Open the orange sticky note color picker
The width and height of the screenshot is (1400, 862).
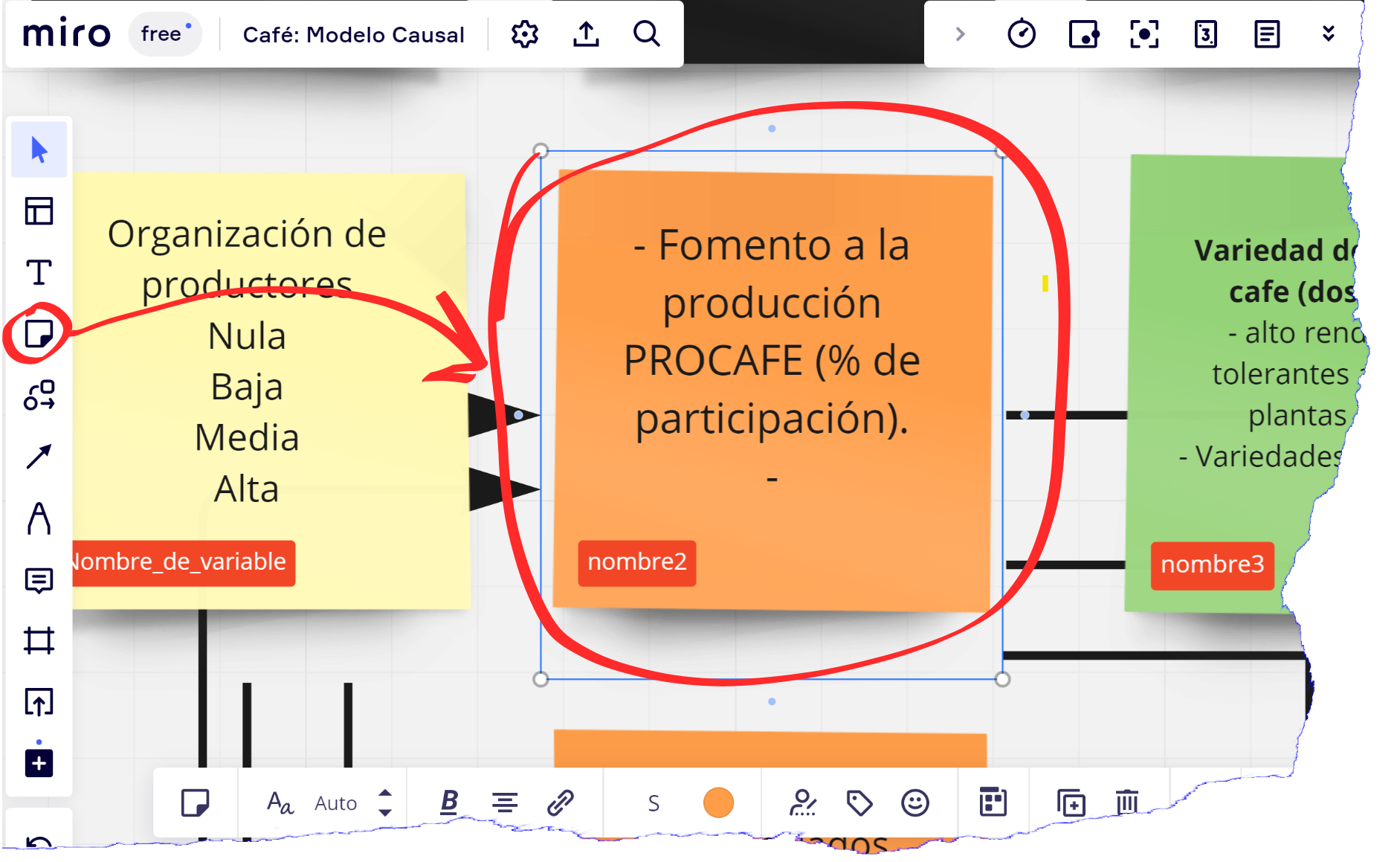click(x=718, y=803)
